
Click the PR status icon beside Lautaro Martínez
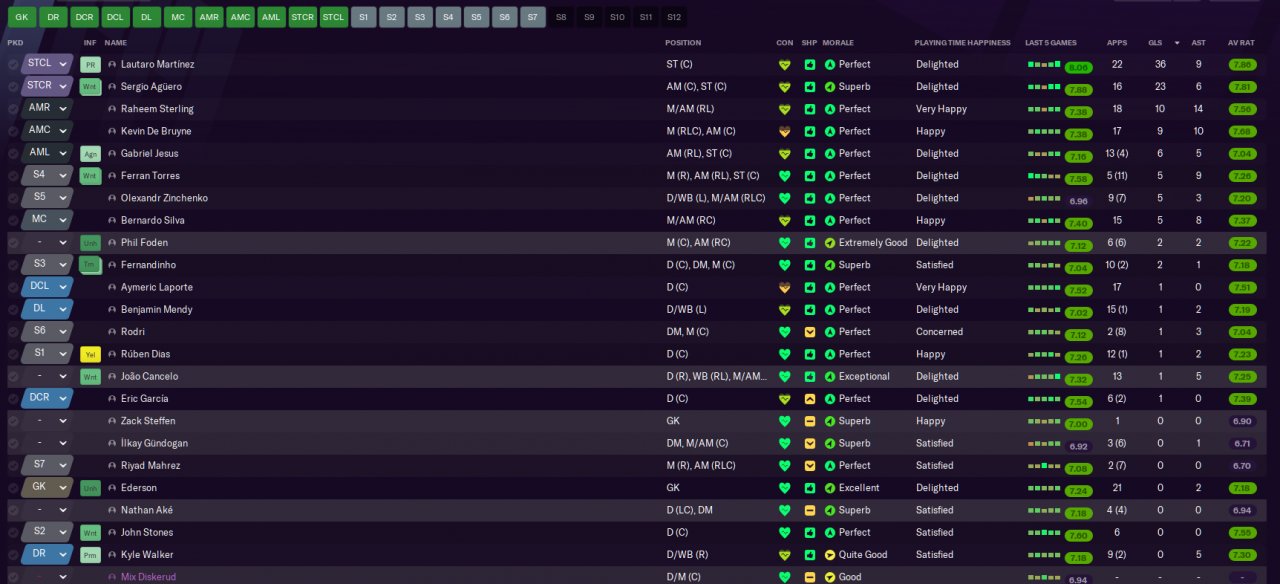[90, 64]
